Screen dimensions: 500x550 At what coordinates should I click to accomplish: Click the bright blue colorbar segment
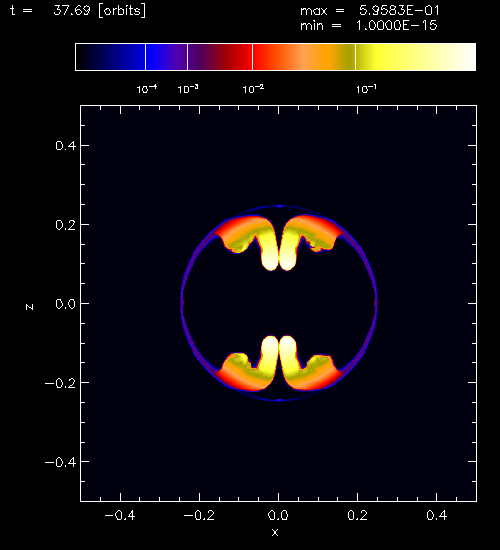pos(166,57)
